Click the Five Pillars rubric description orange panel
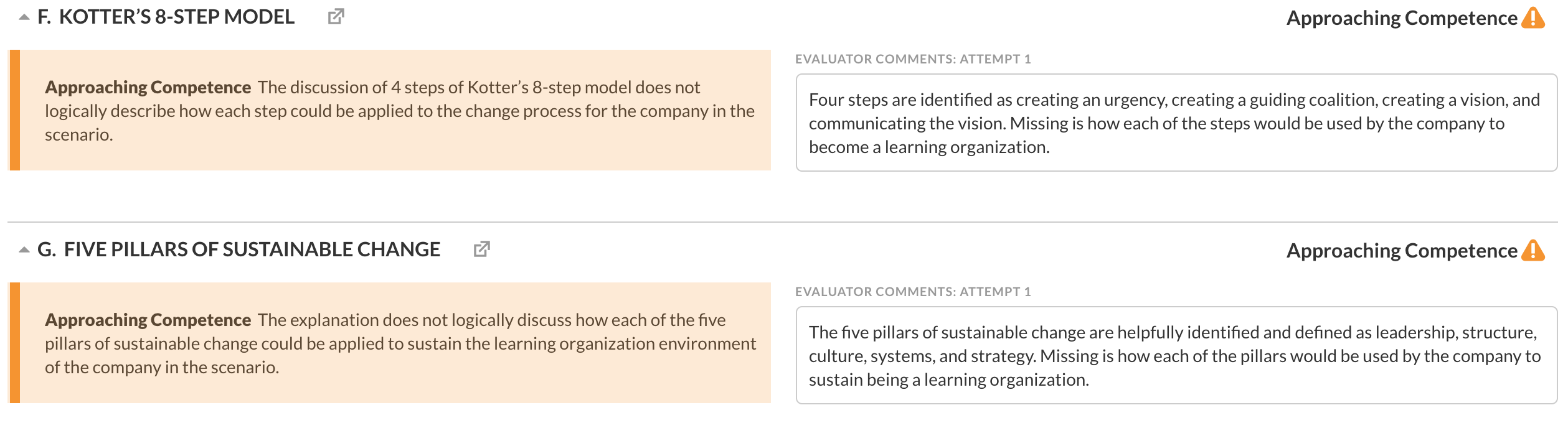 tap(389, 343)
